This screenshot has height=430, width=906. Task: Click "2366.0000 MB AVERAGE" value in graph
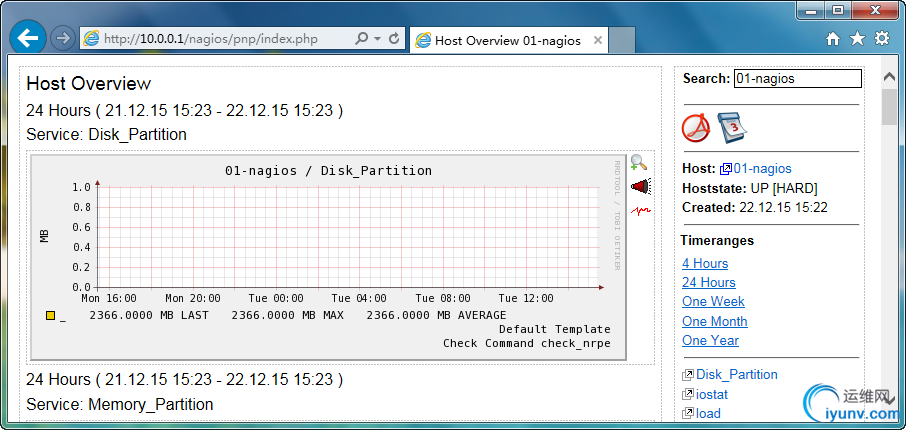(436, 316)
